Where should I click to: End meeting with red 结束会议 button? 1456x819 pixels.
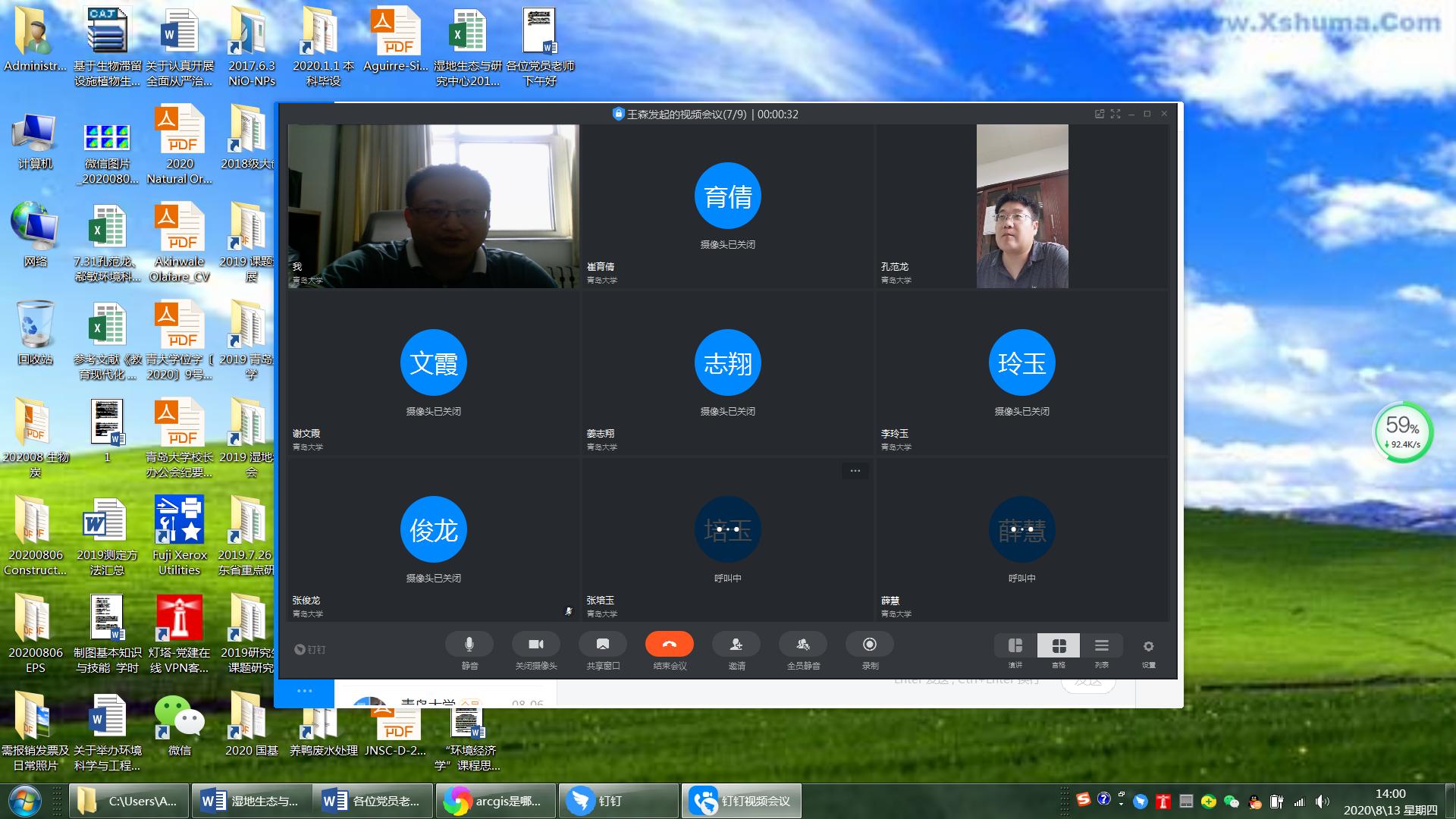click(669, 645)
